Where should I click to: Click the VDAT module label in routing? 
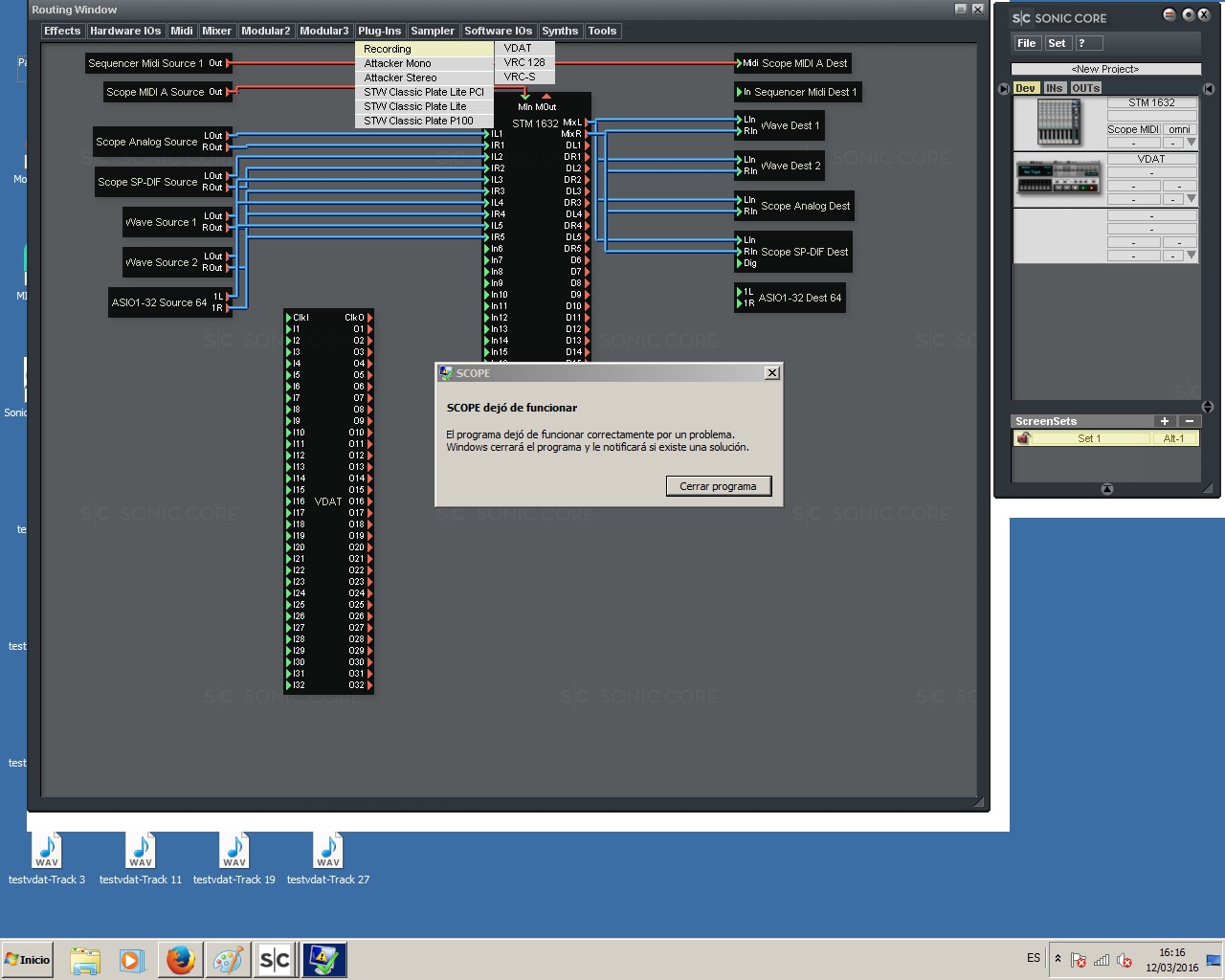(328, 501)
